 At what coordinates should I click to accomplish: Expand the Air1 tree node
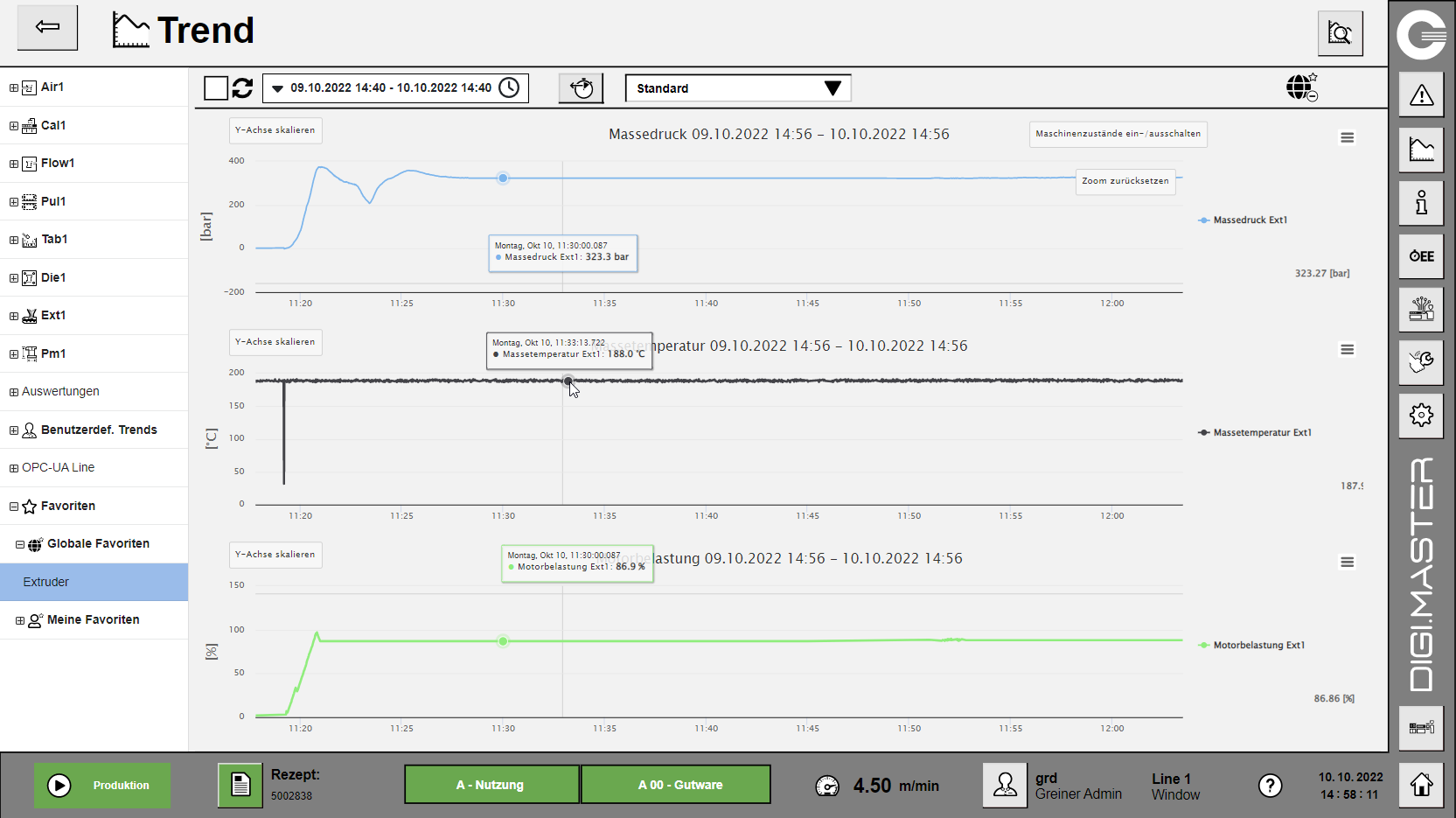(x=13, y=87)
